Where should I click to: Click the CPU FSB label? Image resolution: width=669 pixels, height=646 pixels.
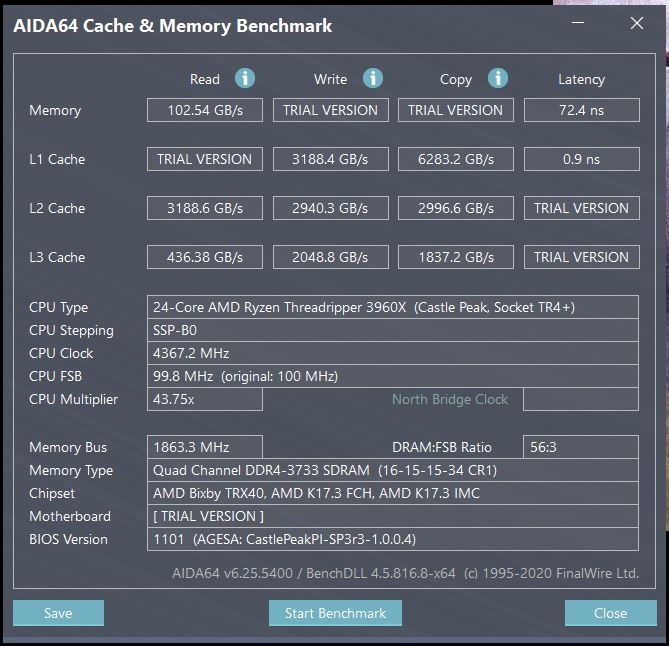tap(55, 377)
